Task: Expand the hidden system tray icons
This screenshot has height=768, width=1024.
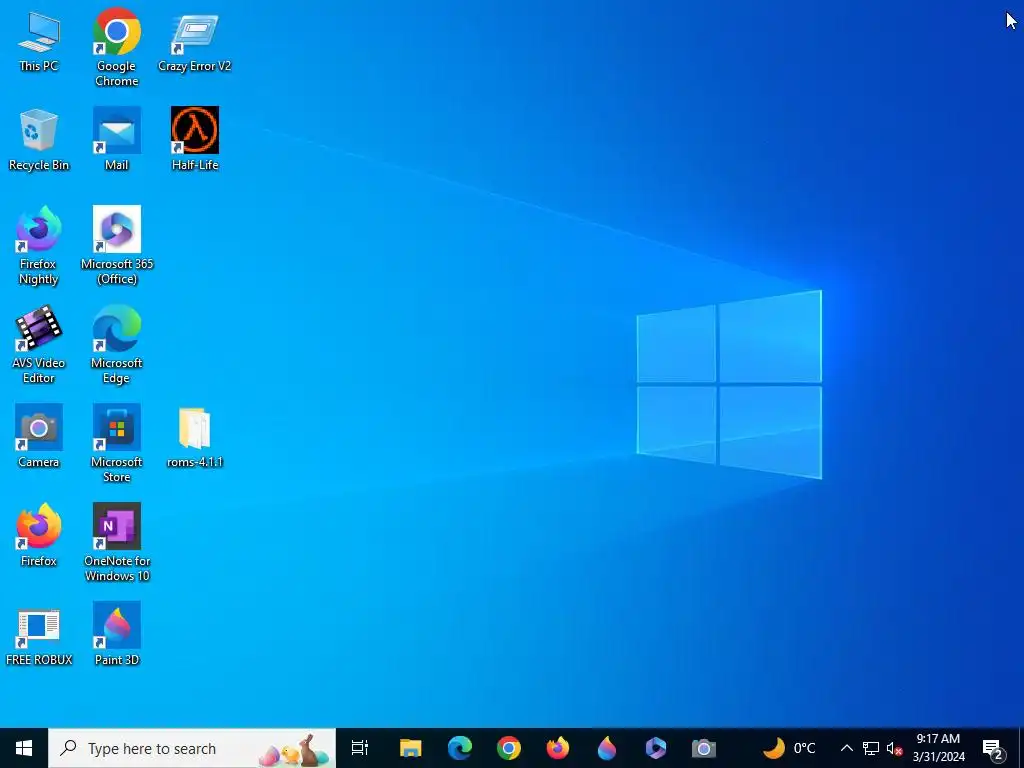Action: coord(846,748)
